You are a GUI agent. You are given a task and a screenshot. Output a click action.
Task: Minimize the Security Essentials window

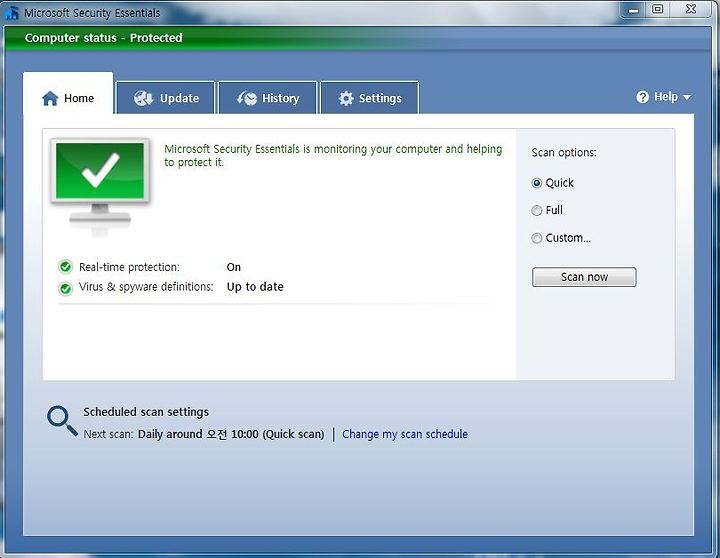point(633,9)
